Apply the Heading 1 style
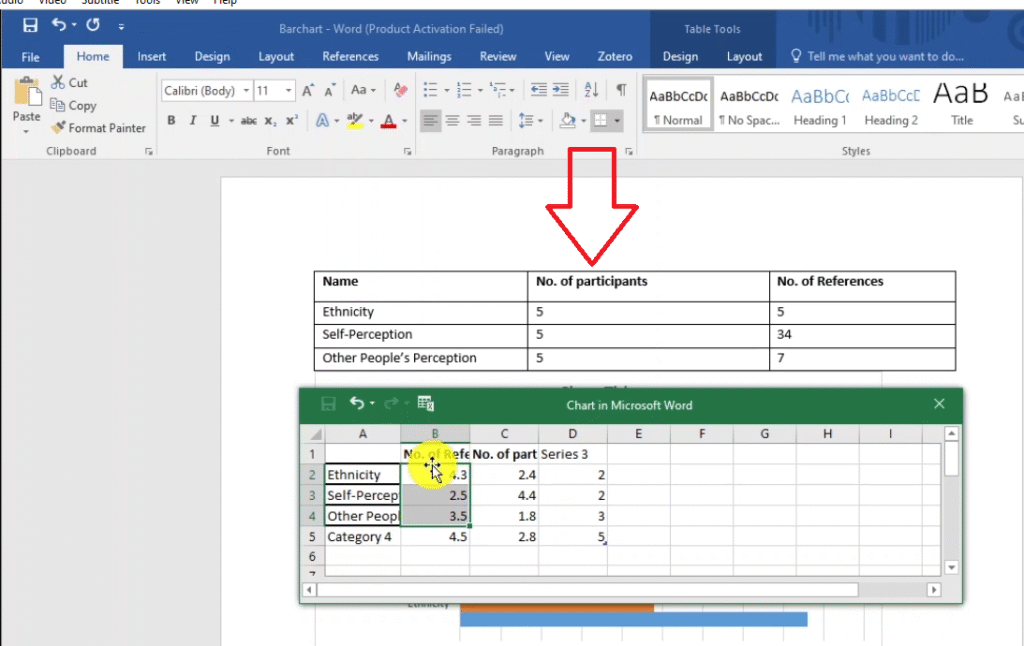Screen dimensions: 1024x646 (x=820, y=105)
